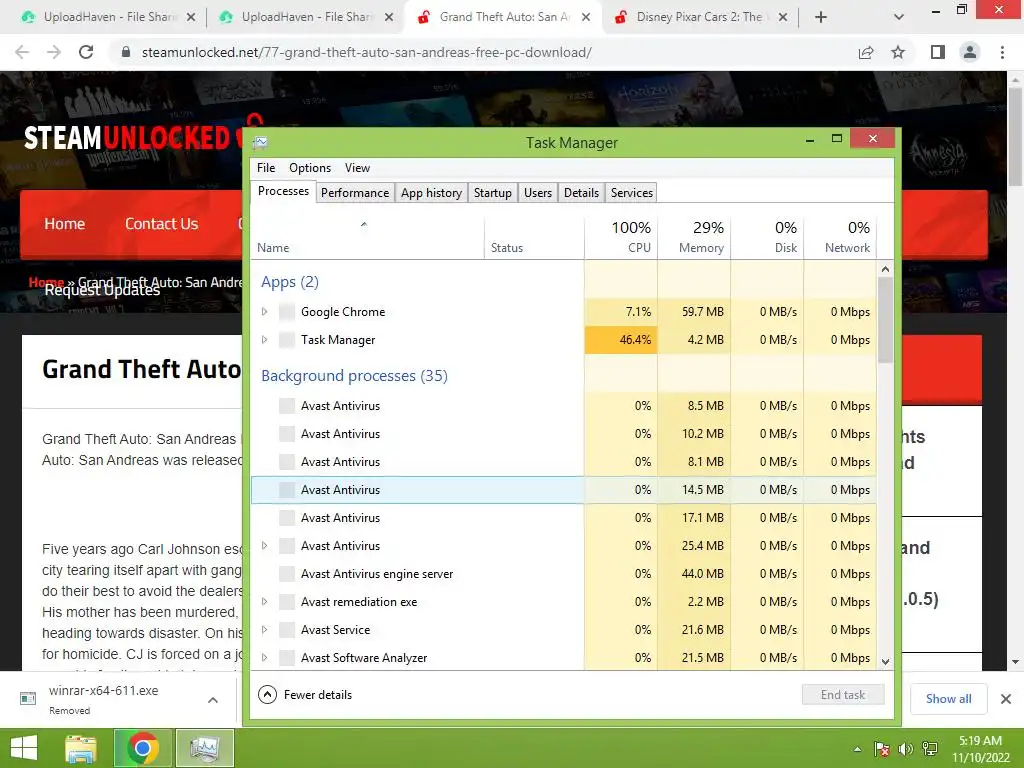The image size is (1024, 768).
Task: Click the Google Chrome 59.7 MB memory cell
Action: tap(694, 312)
